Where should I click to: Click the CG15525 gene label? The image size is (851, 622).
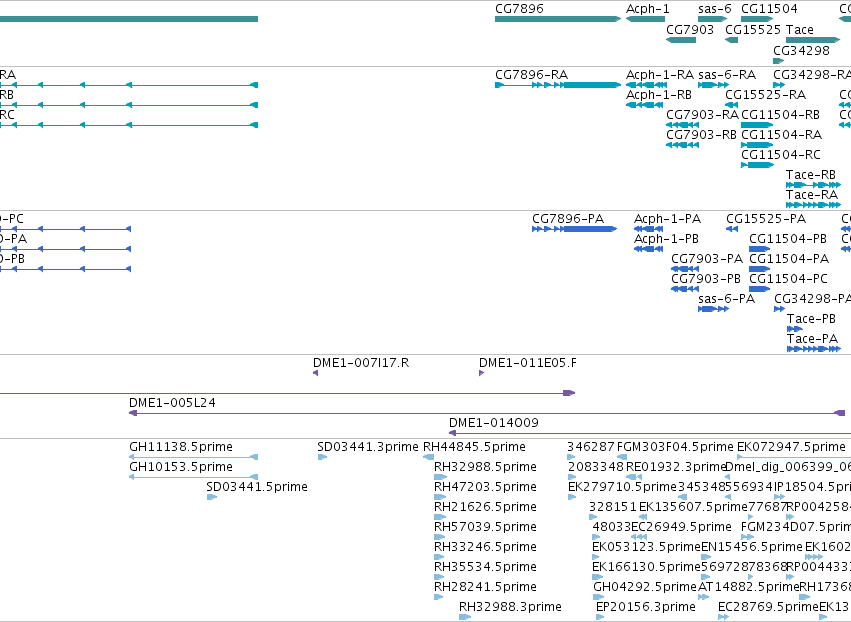coord(753,29)
